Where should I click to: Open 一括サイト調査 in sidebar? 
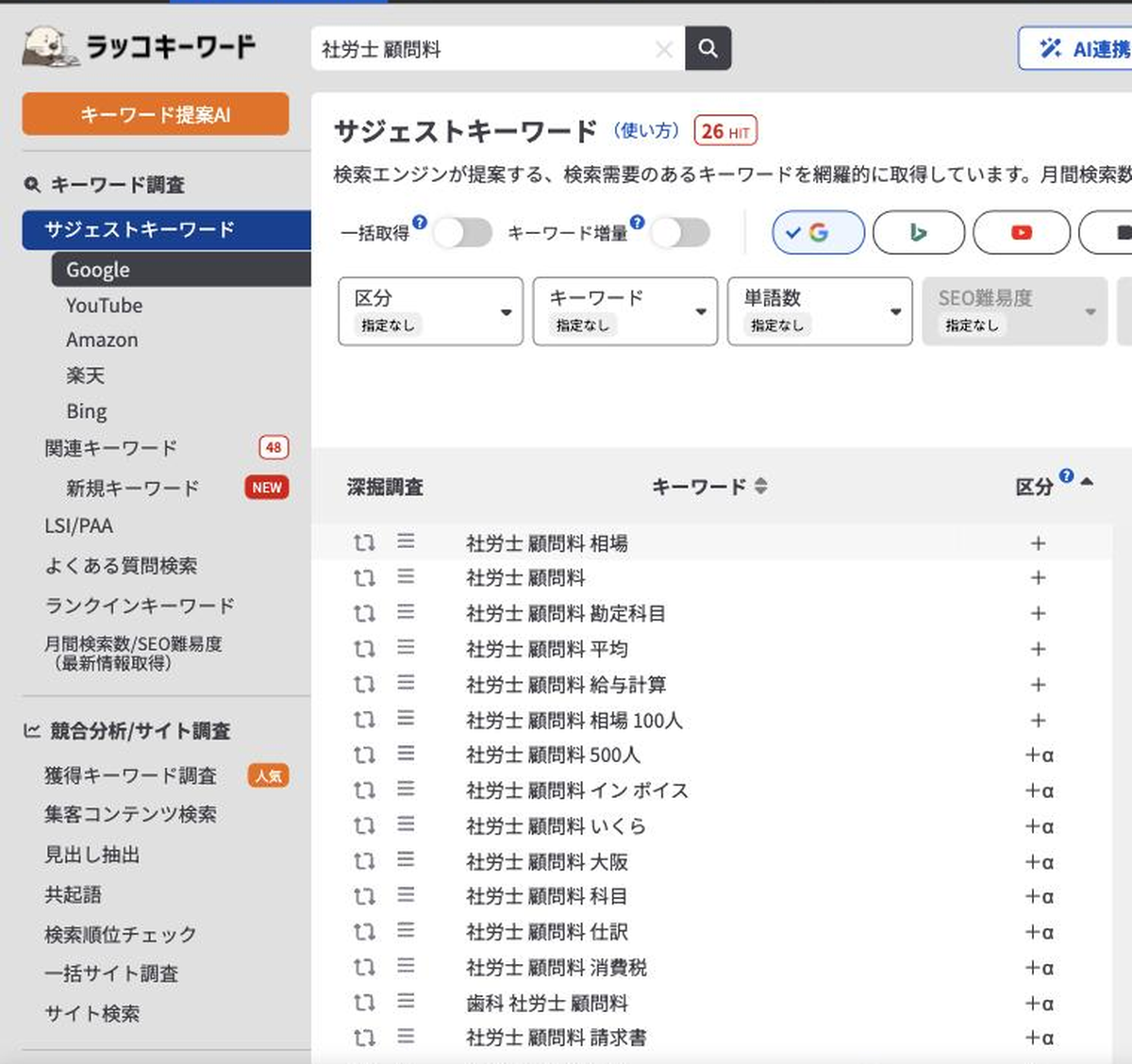point(111,973)
